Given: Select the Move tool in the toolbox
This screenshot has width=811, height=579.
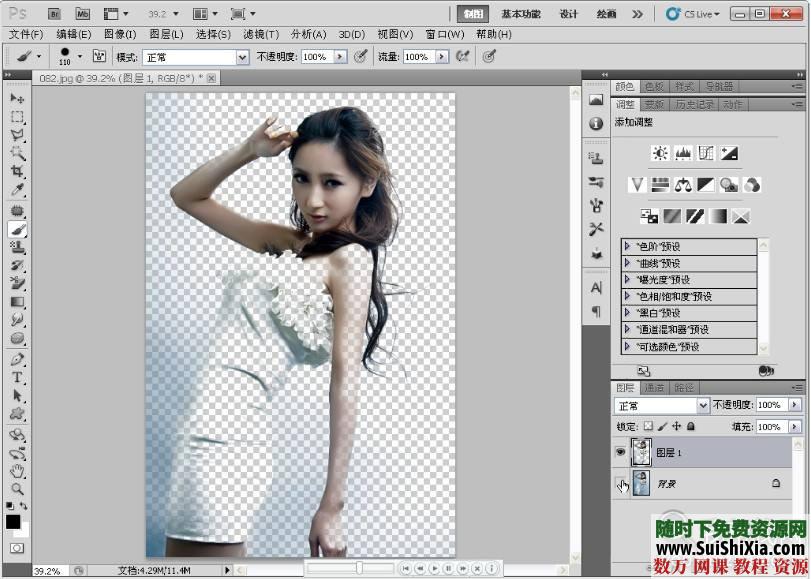Looking at the screenshot, I should (17, 98).
